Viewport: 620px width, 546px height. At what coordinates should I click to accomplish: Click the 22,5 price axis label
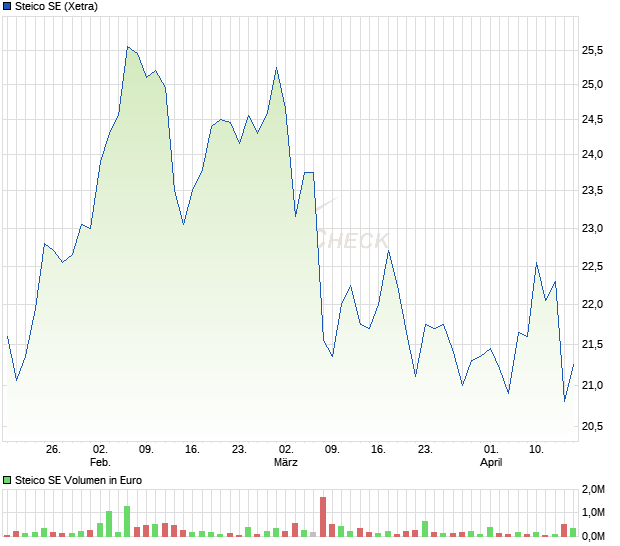592,266
